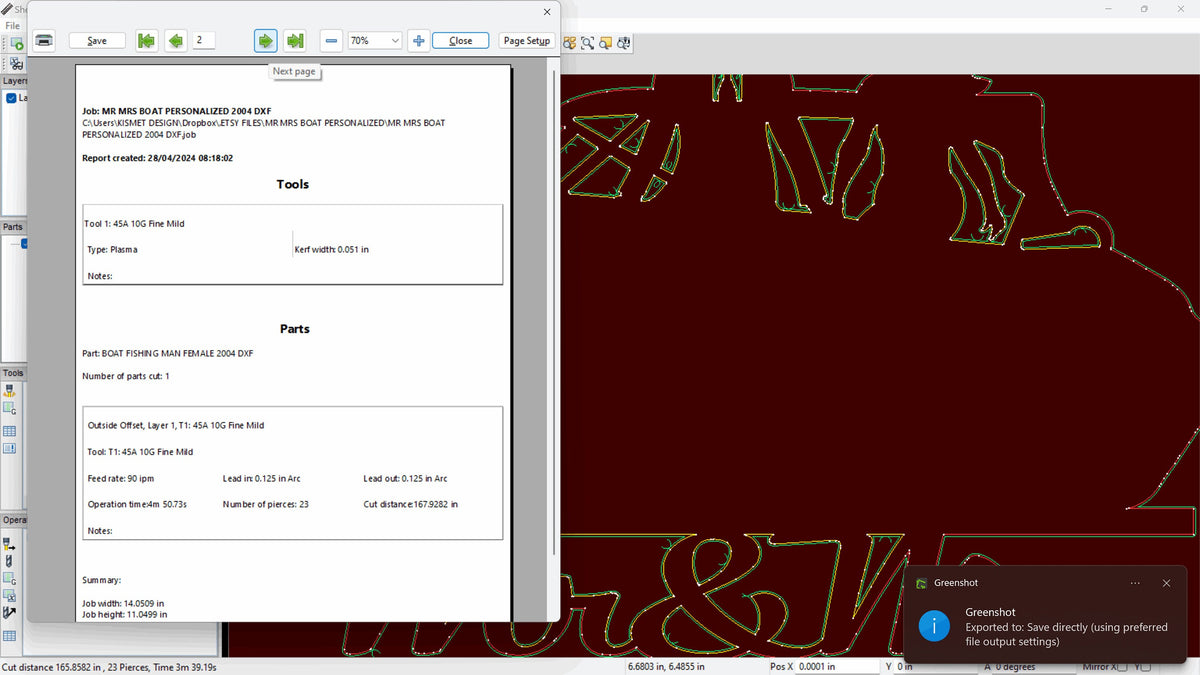Click the Operations panel header
This screenshot has height=675, width=1200.
13,520
